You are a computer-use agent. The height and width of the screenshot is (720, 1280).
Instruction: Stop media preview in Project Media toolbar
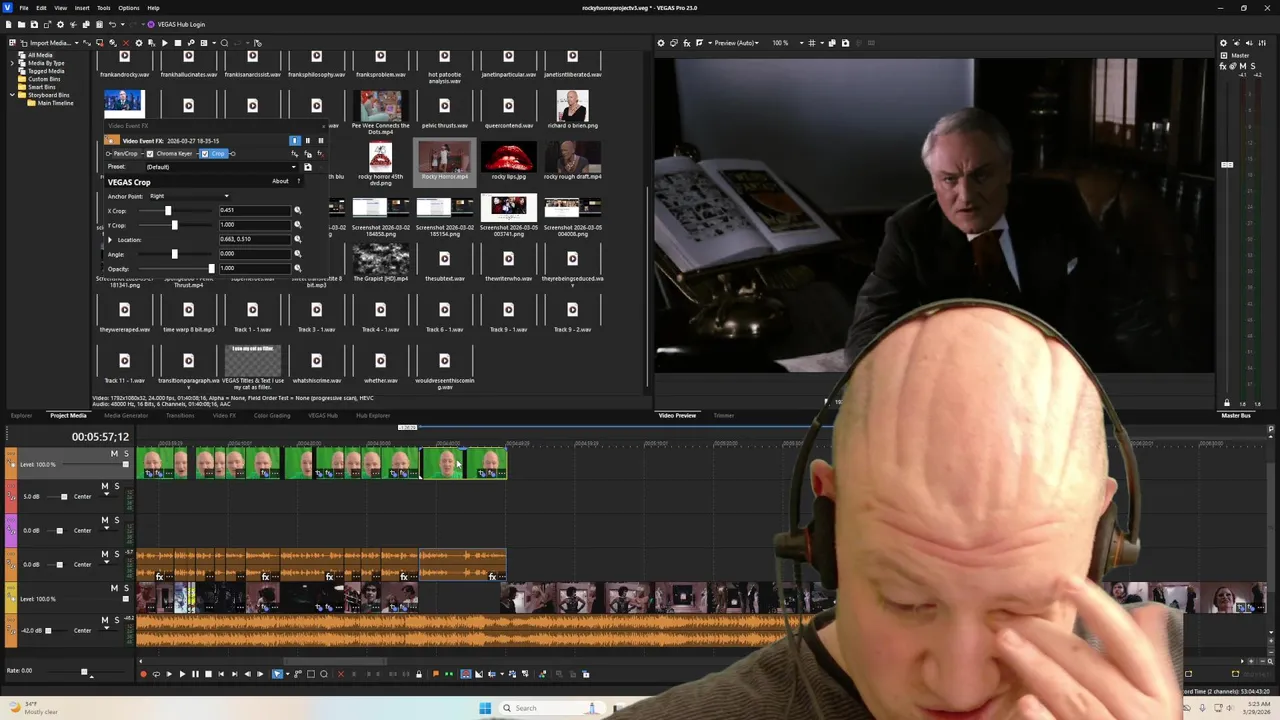pos(178,43)
